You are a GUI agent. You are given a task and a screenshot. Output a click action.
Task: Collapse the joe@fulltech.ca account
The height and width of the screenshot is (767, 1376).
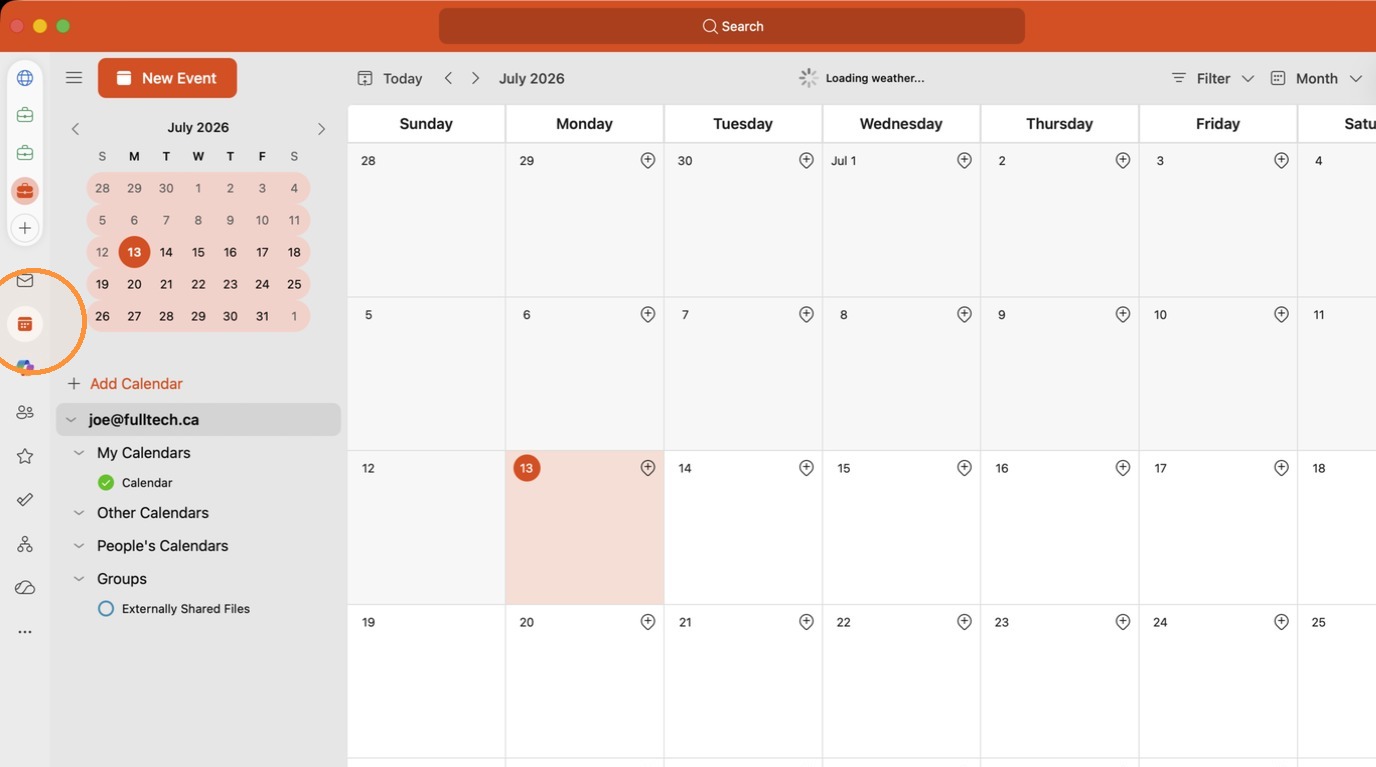[71, 420]
